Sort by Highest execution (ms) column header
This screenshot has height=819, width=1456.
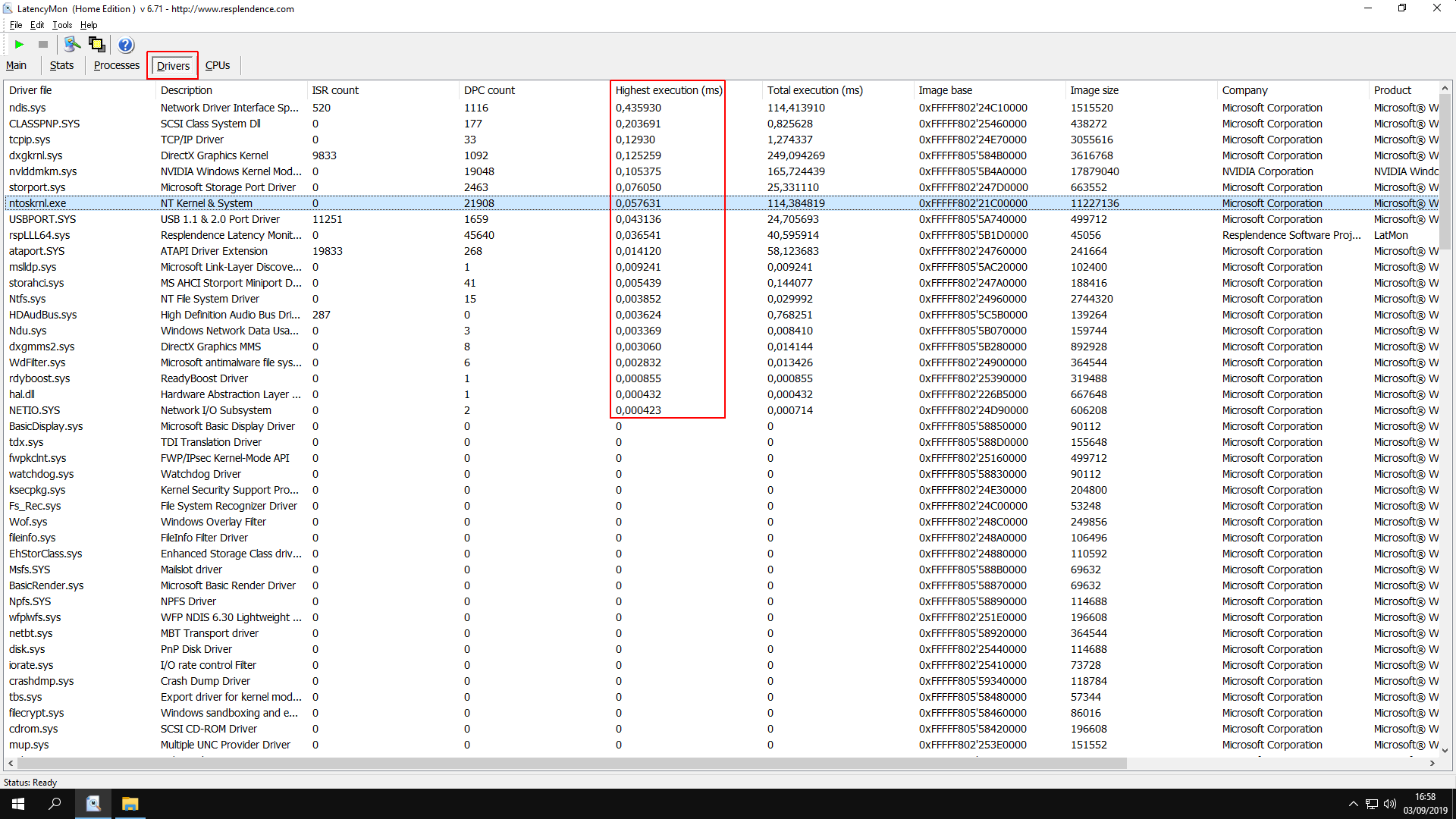point(668,90)
